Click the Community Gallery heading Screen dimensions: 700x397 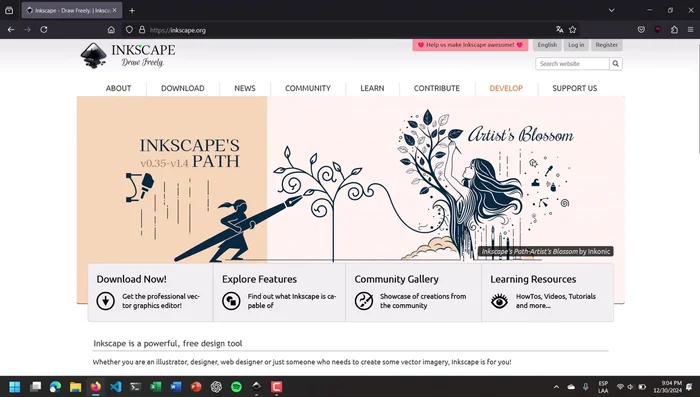pyautogui.click(x=396, y=279)
